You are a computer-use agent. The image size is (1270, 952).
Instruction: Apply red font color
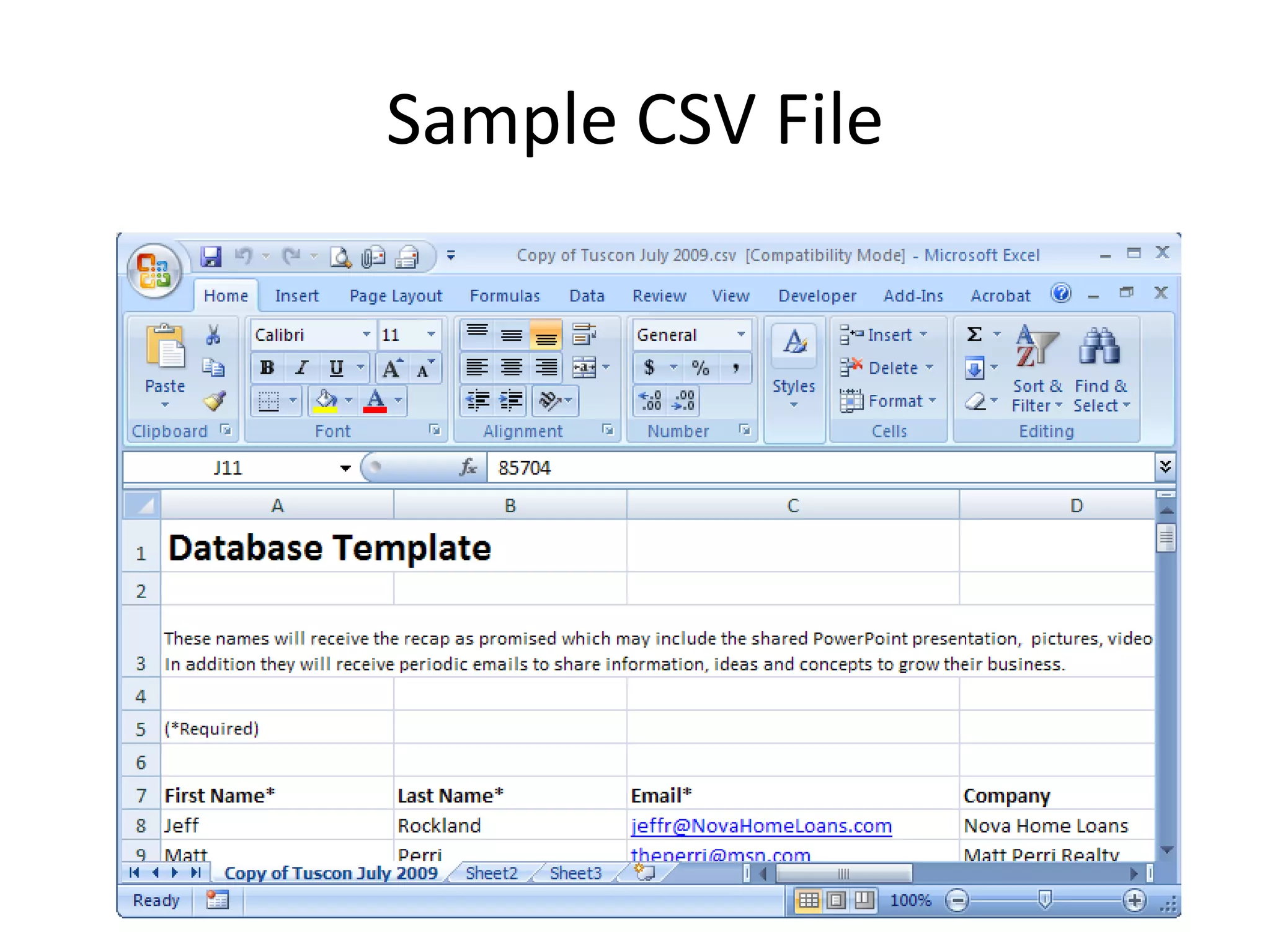pyautogui.click(x=375, y=401)
